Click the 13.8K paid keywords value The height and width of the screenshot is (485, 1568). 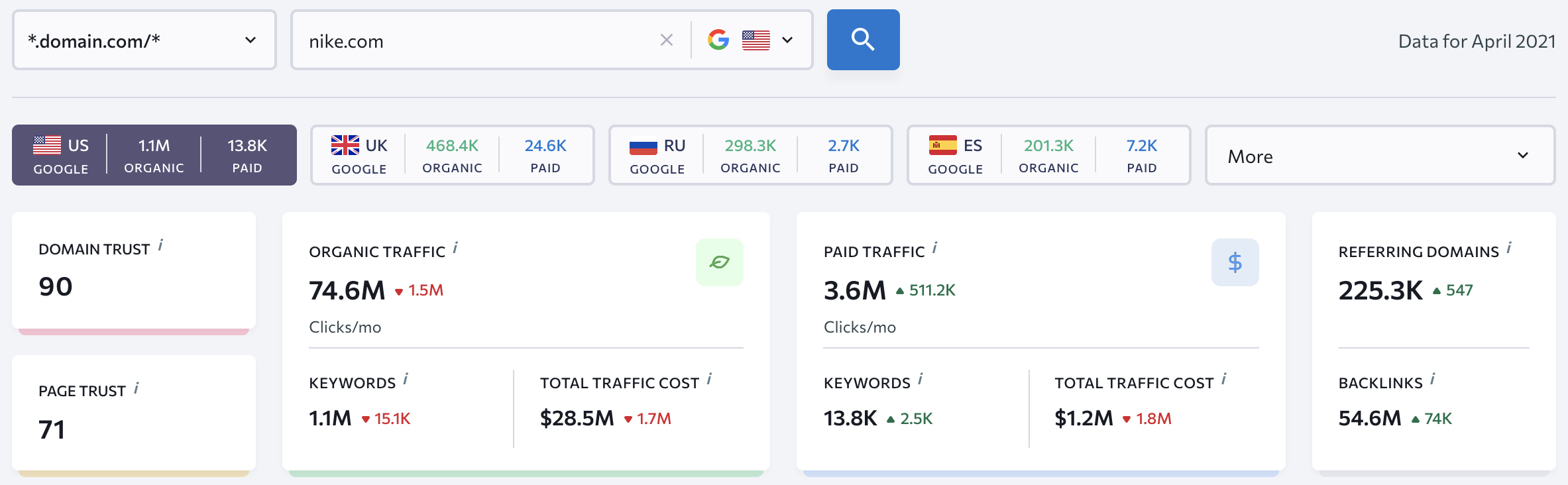[850, 418]
